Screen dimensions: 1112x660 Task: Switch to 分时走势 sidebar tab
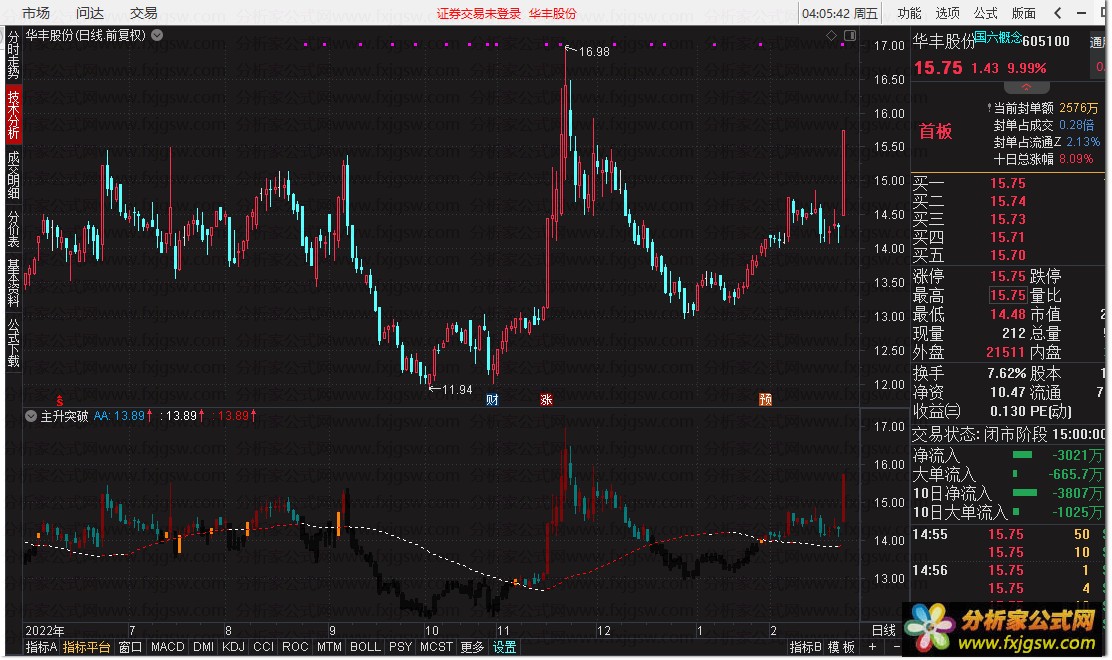coord(13,55)
